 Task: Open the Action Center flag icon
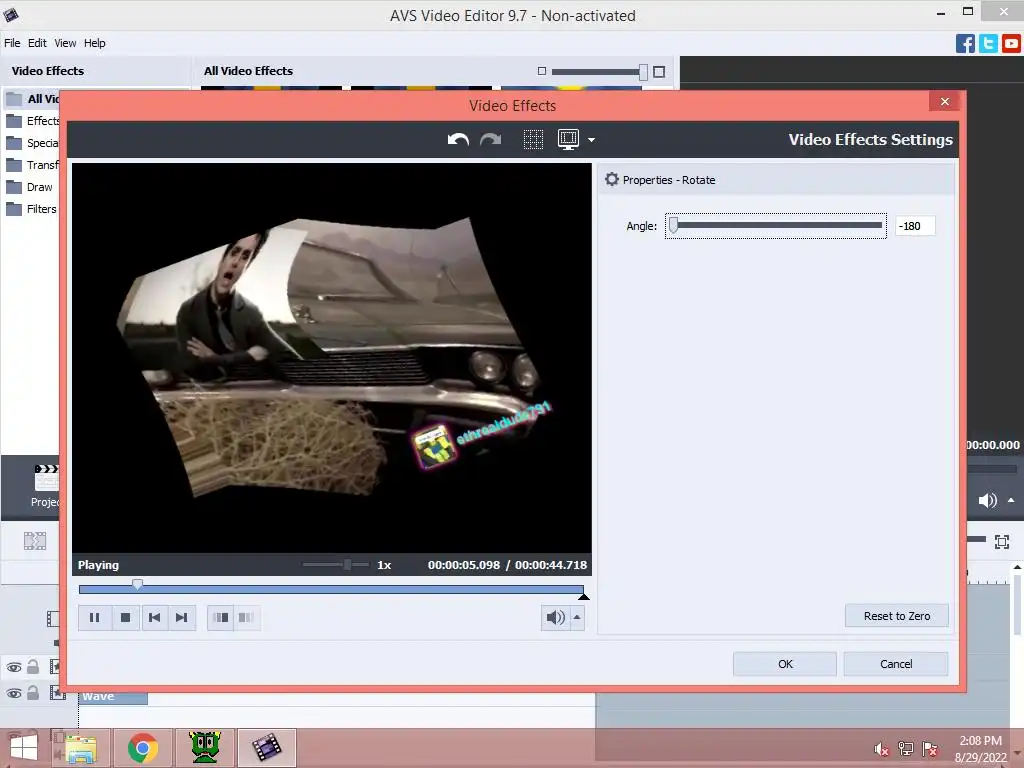point(929,749)
